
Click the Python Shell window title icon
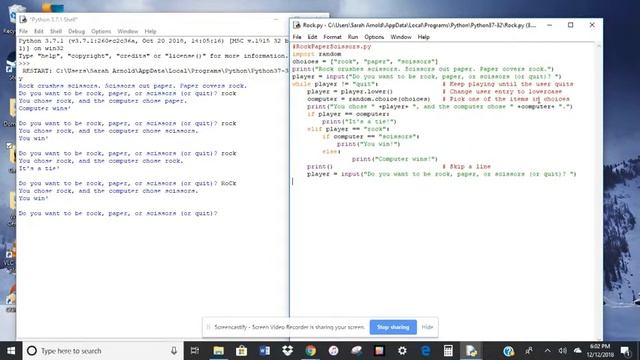tap(23, 19)
